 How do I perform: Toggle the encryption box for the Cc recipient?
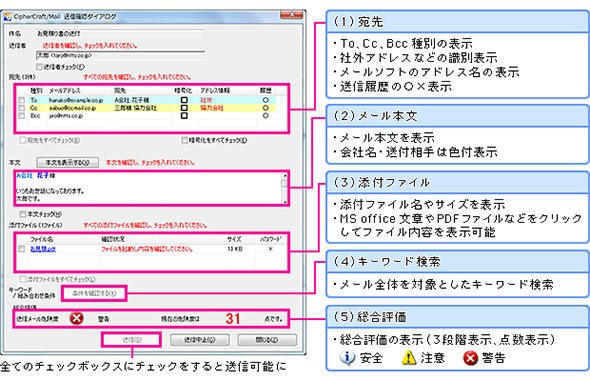coord(184,108)
